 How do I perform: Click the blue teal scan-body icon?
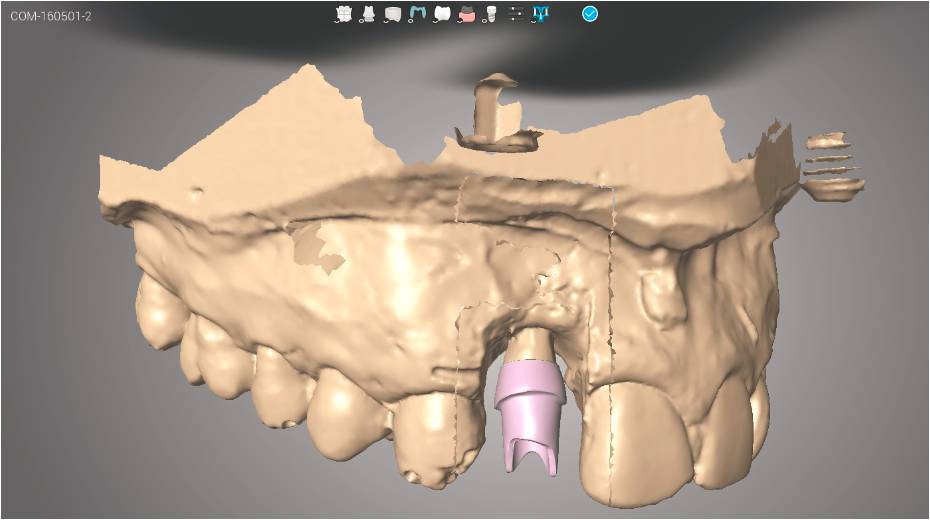click(541, 14)
